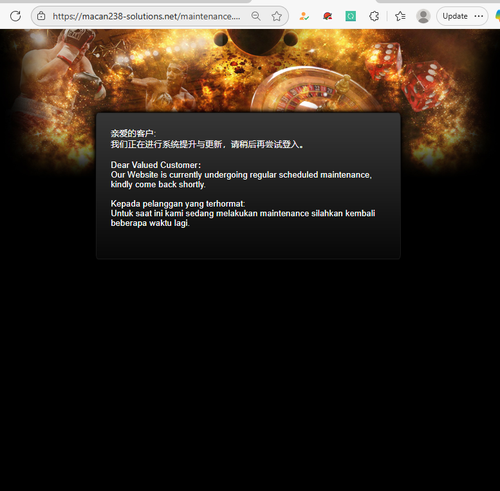500x491 pixels.
Task: Open the three-dots settings menu
Action: pos(479,16)
